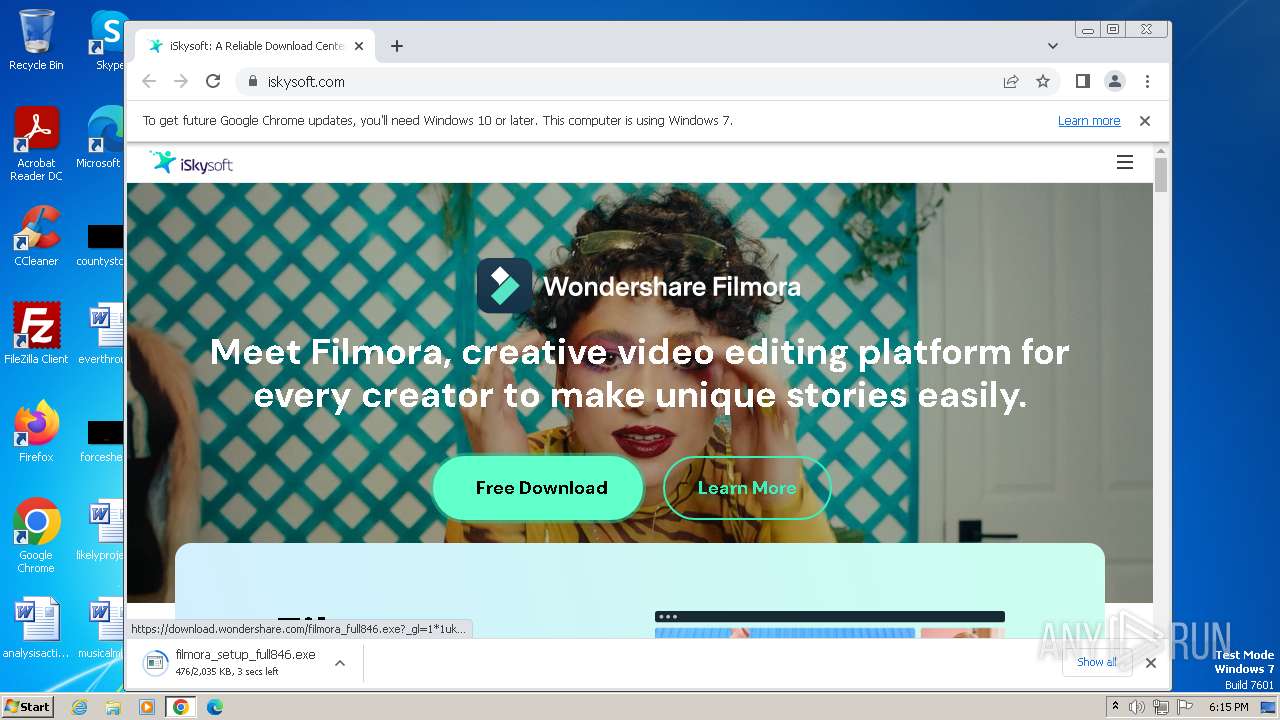Viewport: 1280px width, 720px height.
Task: Open Windows Media Player from taskbar
Action: point(147,707)
